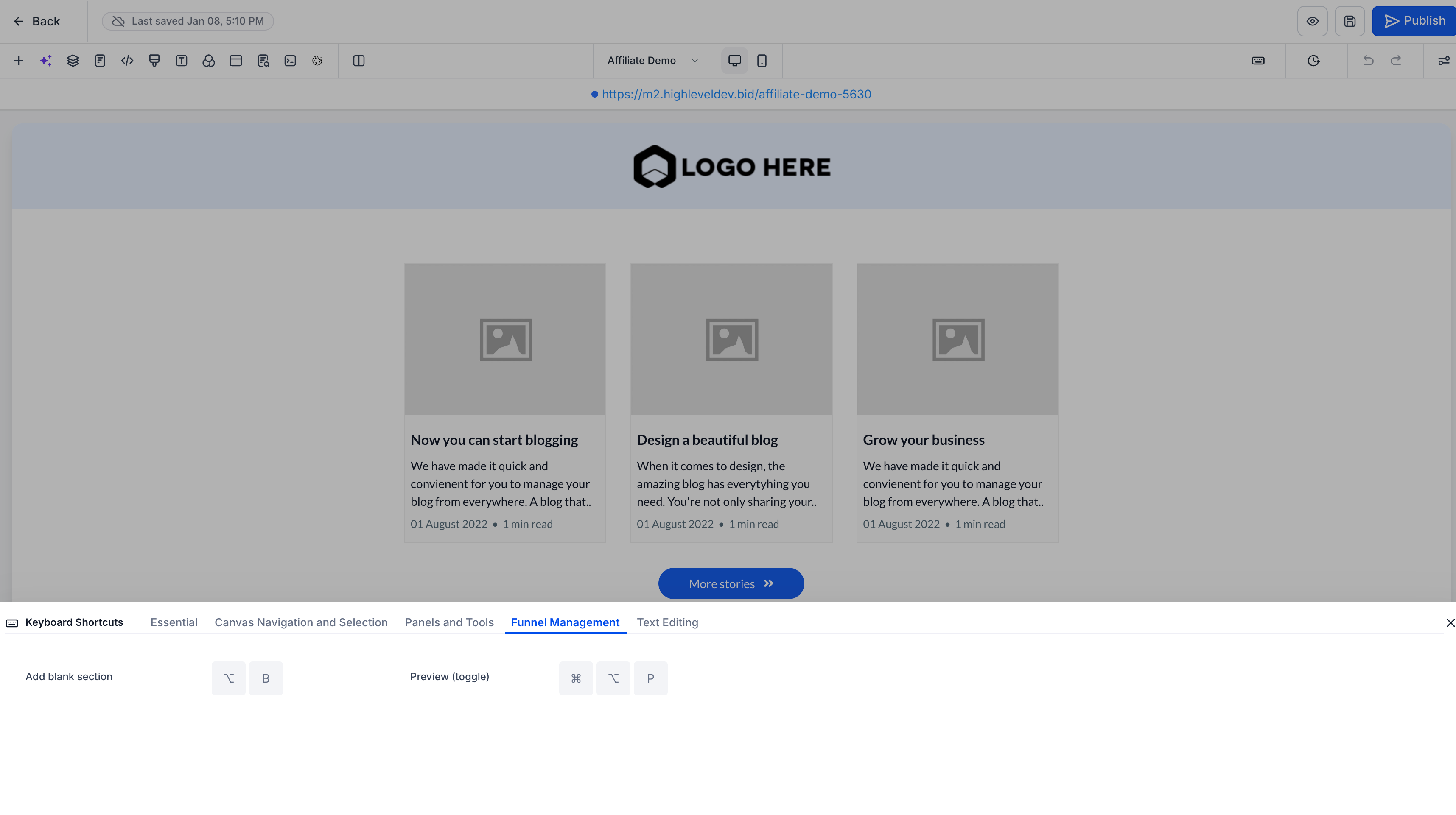Screen dimensions: 1456x815
Task: Switch to mobile device view
Action: tap(762, 61)
